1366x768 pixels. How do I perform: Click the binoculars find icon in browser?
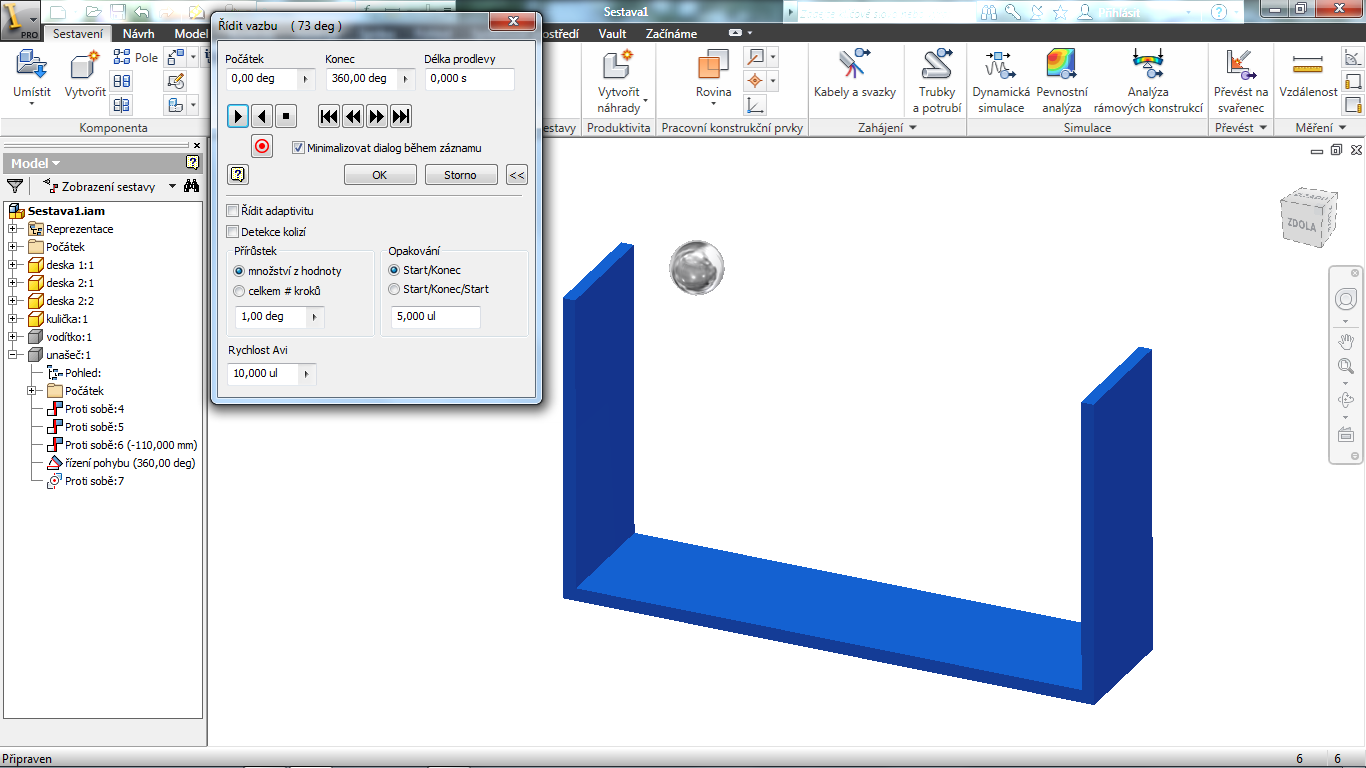click(191, 186)
